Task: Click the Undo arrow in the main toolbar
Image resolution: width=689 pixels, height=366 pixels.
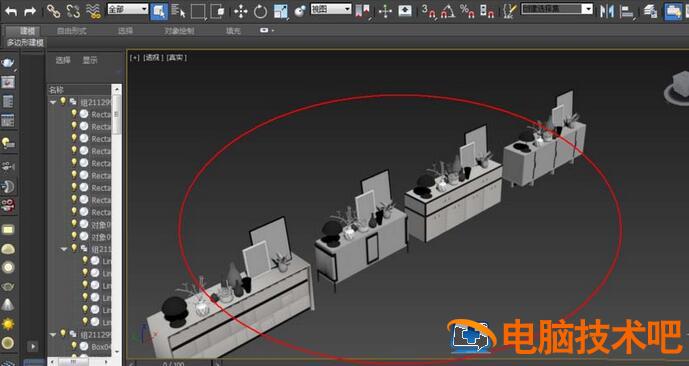Action: 11,11
